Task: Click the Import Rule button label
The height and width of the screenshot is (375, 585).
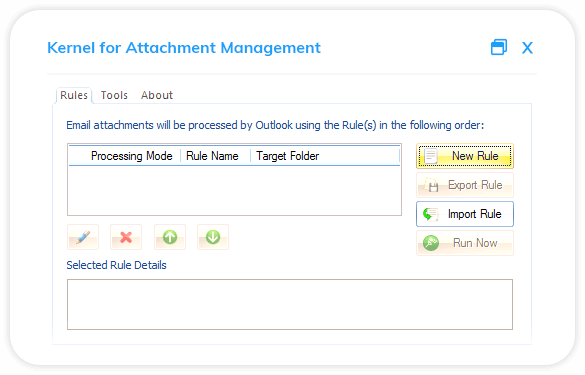Action: pyautogui.click(x=475, y=214)
